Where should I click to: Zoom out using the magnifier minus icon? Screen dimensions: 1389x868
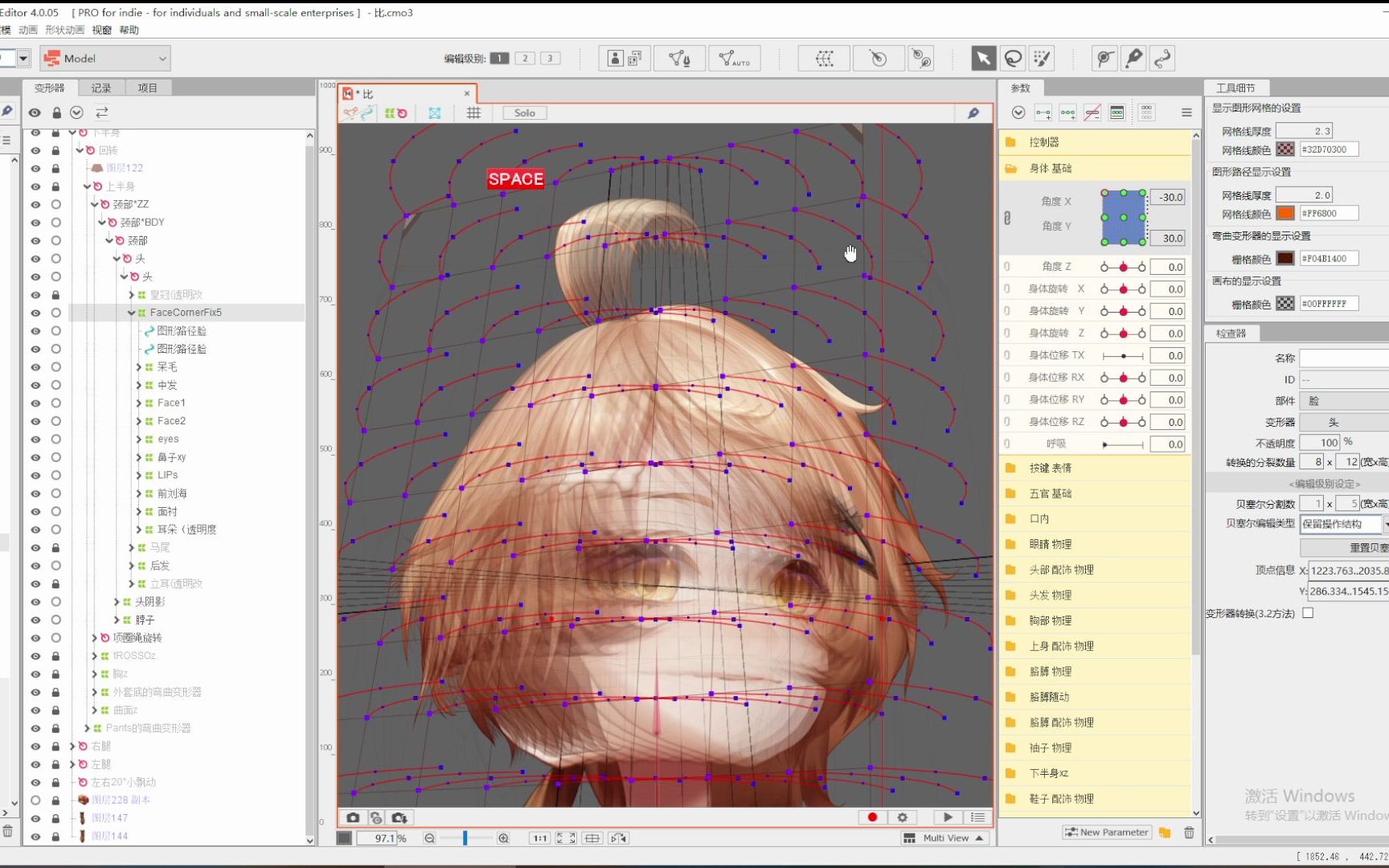(x=429, y=838)
